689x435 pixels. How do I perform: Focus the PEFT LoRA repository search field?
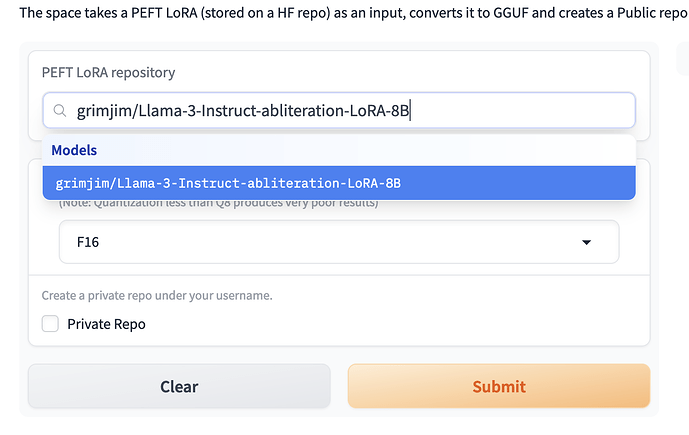(340, 111)
